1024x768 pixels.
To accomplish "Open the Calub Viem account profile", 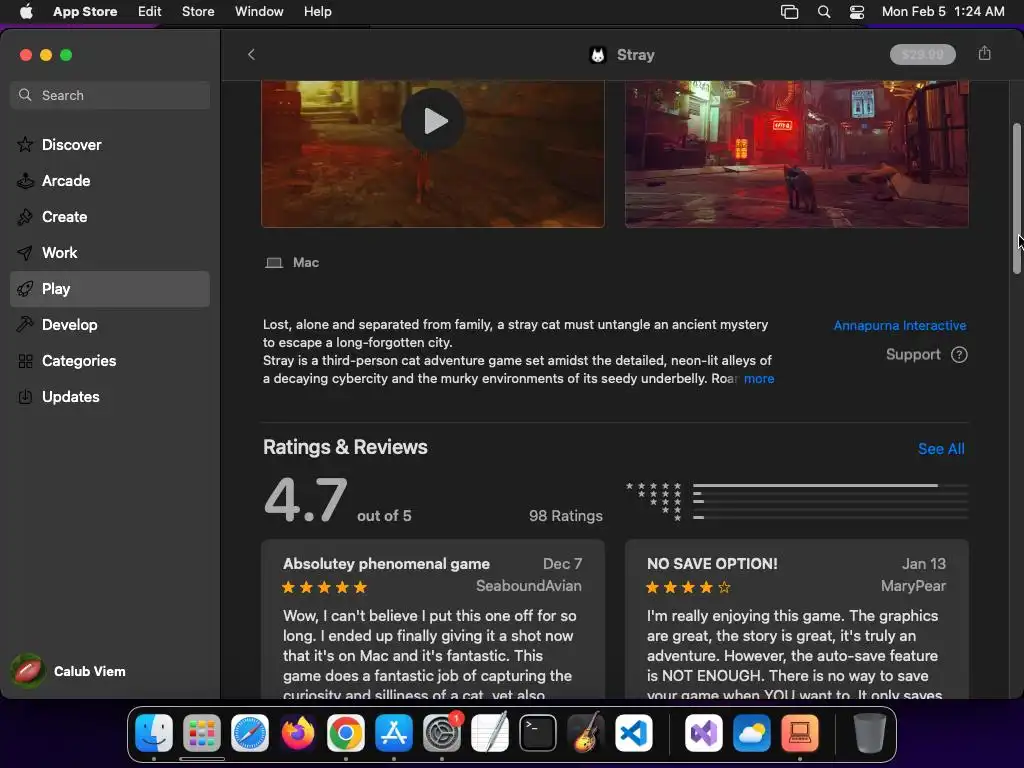I will click(x=69, y=671).
